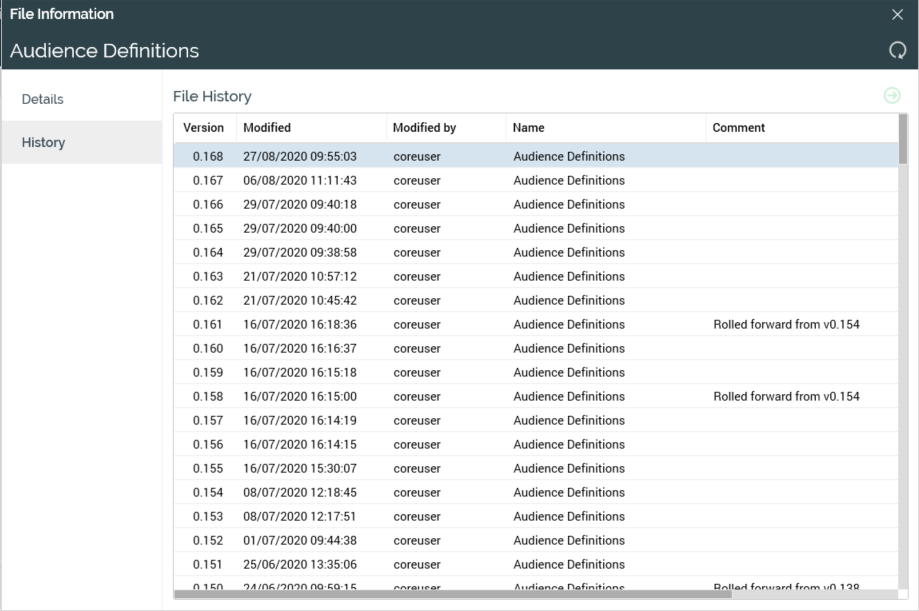The height and width of the screenshot is (611, 919).
Task: Click the Name column header
Action: tap(529, 128)
